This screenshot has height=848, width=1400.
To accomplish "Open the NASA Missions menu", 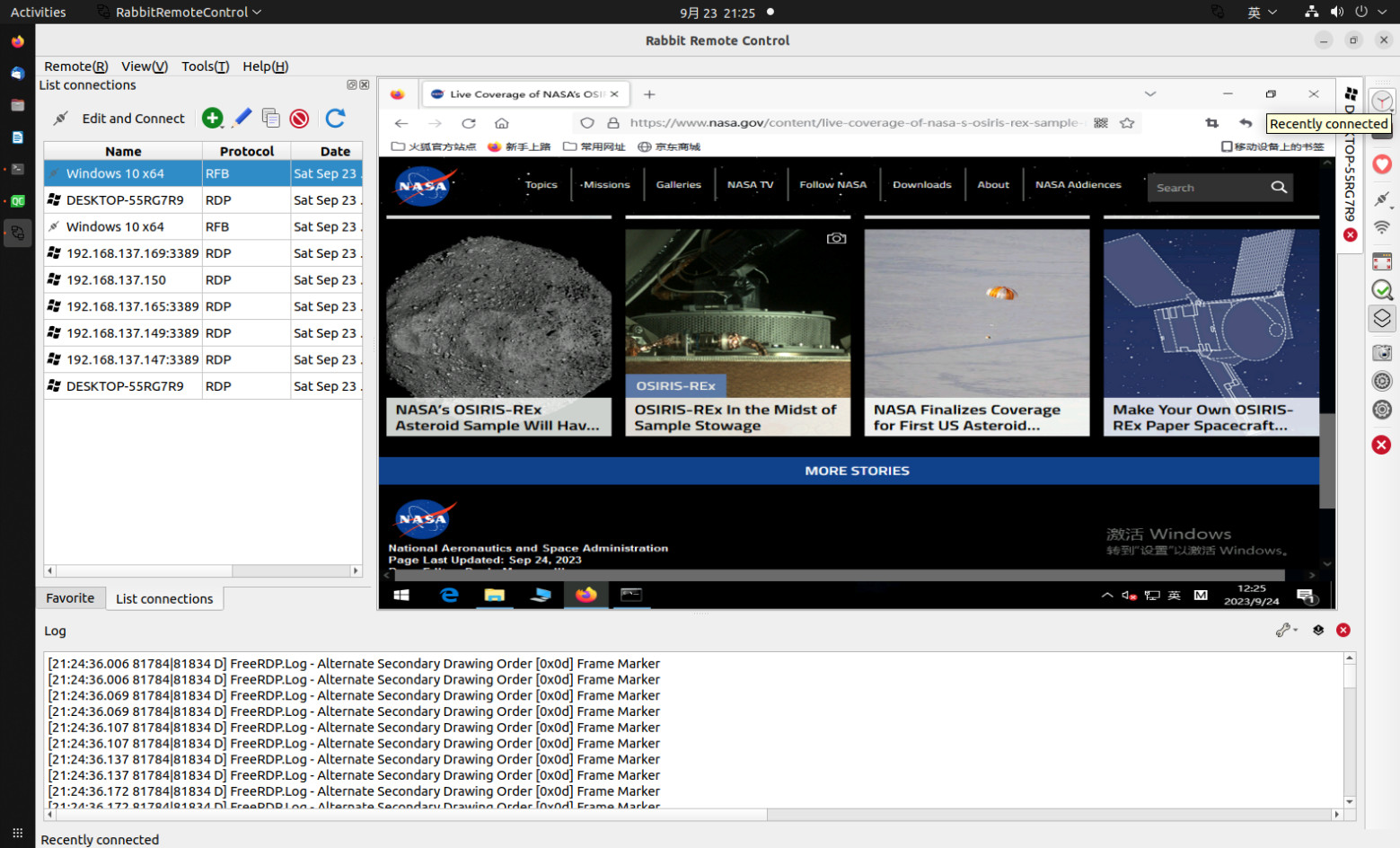I will tap(606, 185).
